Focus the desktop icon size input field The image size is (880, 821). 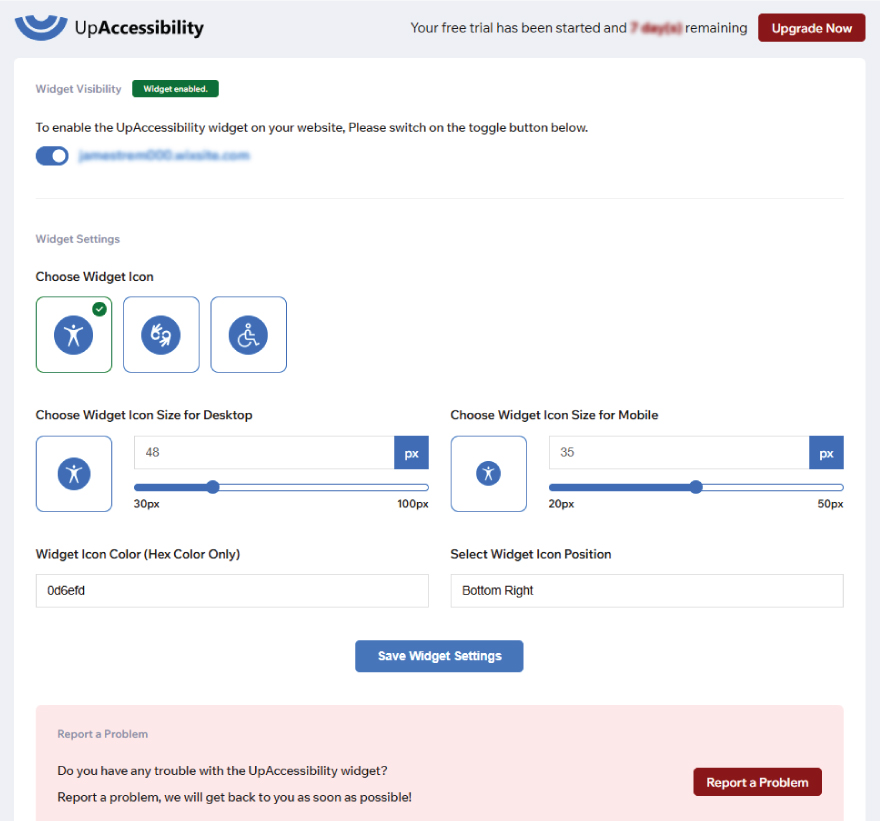[x=264, y=452]
